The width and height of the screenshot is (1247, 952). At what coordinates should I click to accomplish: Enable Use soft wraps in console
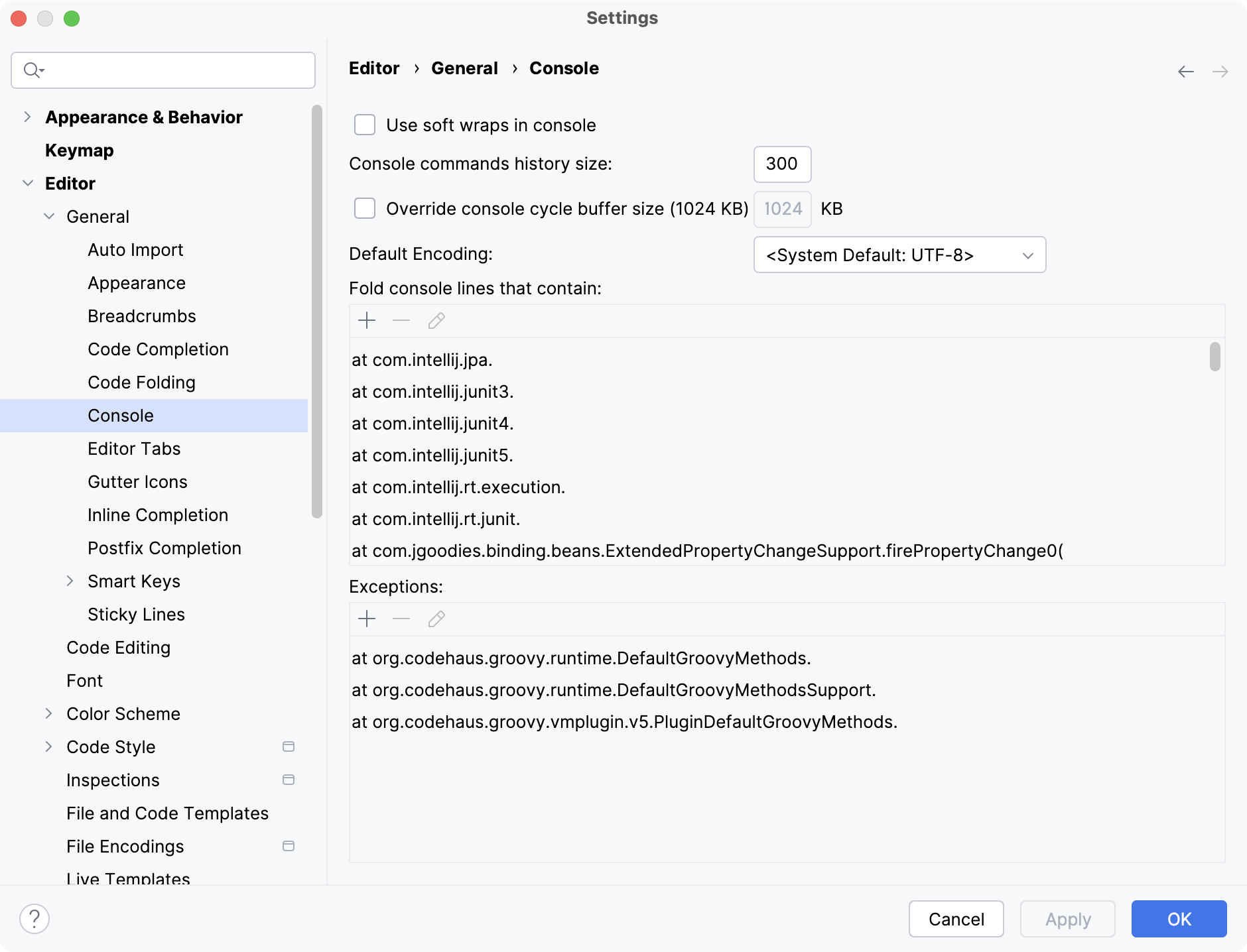pyautogui.click(x=365, y=125)
